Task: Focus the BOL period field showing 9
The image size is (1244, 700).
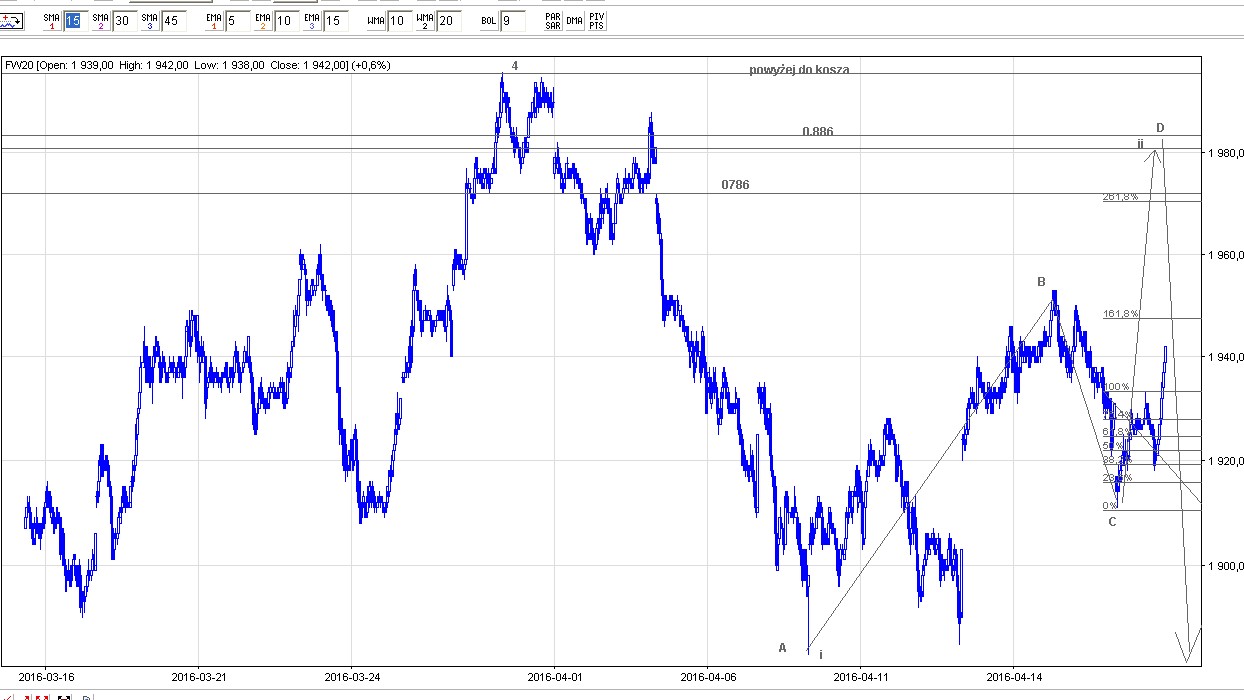Action: (512, 21)
